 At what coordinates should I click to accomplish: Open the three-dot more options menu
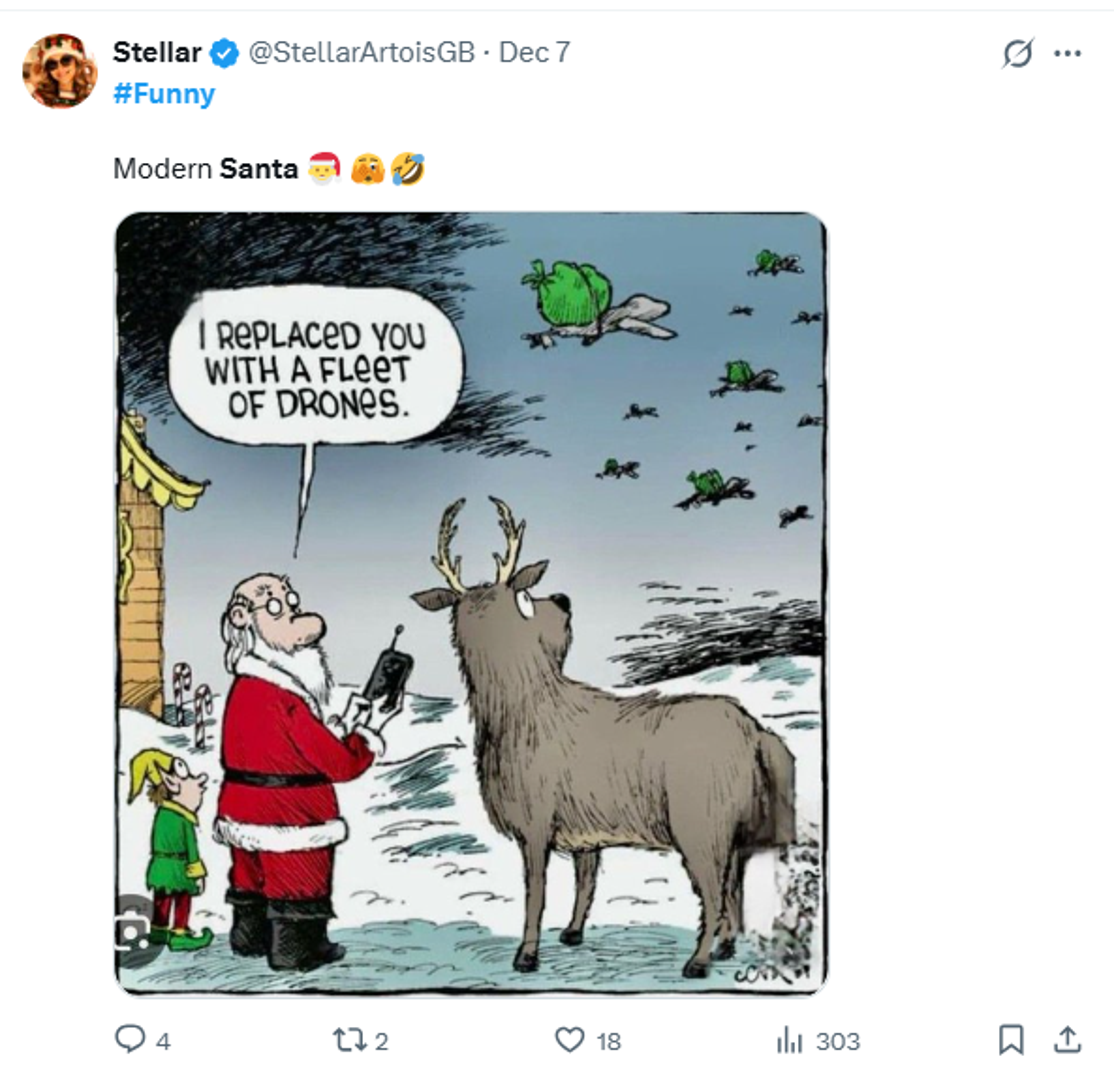point(1068,54)
